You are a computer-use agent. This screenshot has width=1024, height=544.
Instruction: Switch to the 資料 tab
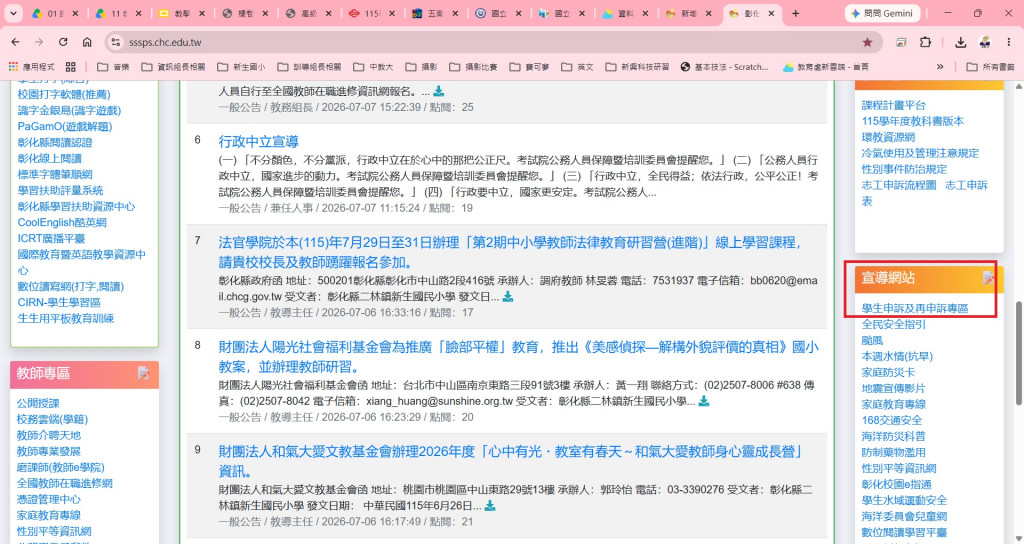coord(626,14)
